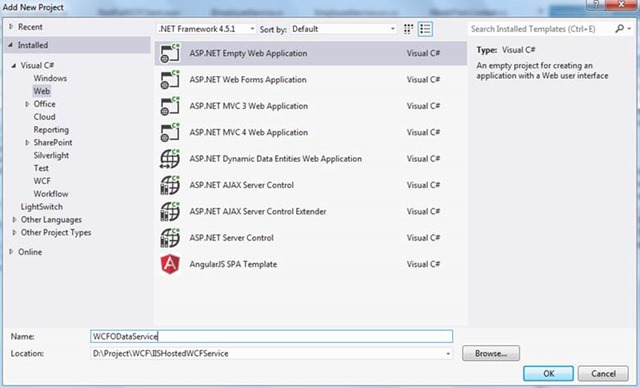Screen dimensions: 640x388
Task: Expand the Office tree node arrow
Action: coord(27,104)
